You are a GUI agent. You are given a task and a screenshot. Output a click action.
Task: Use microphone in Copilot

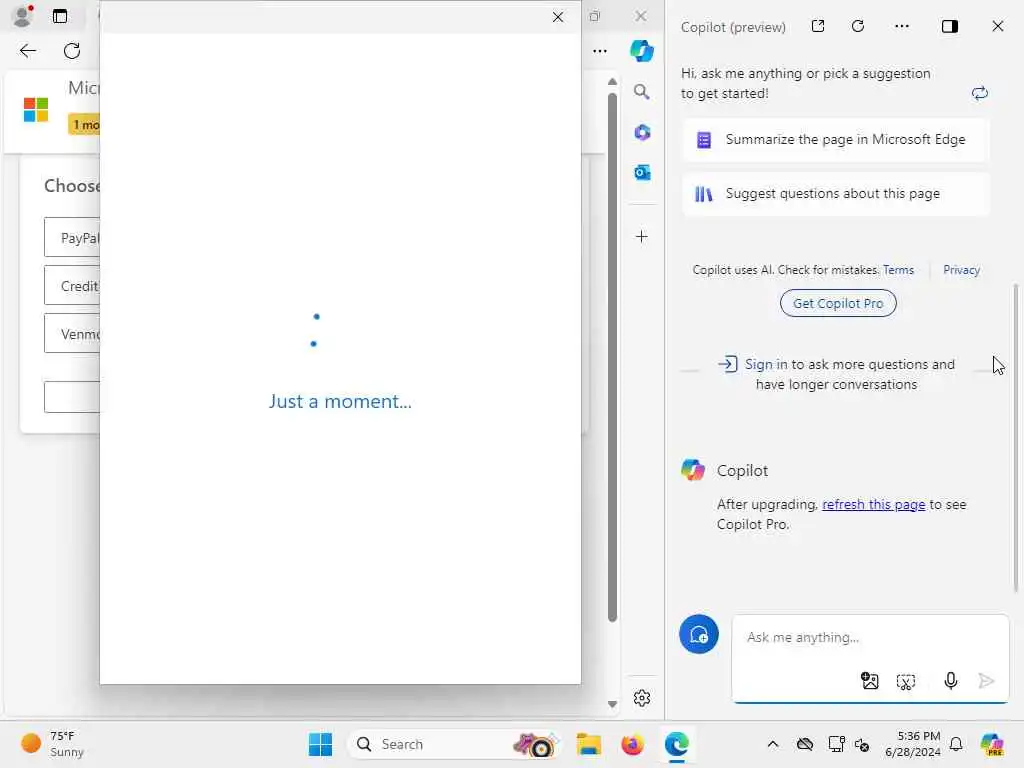[951, 681]
